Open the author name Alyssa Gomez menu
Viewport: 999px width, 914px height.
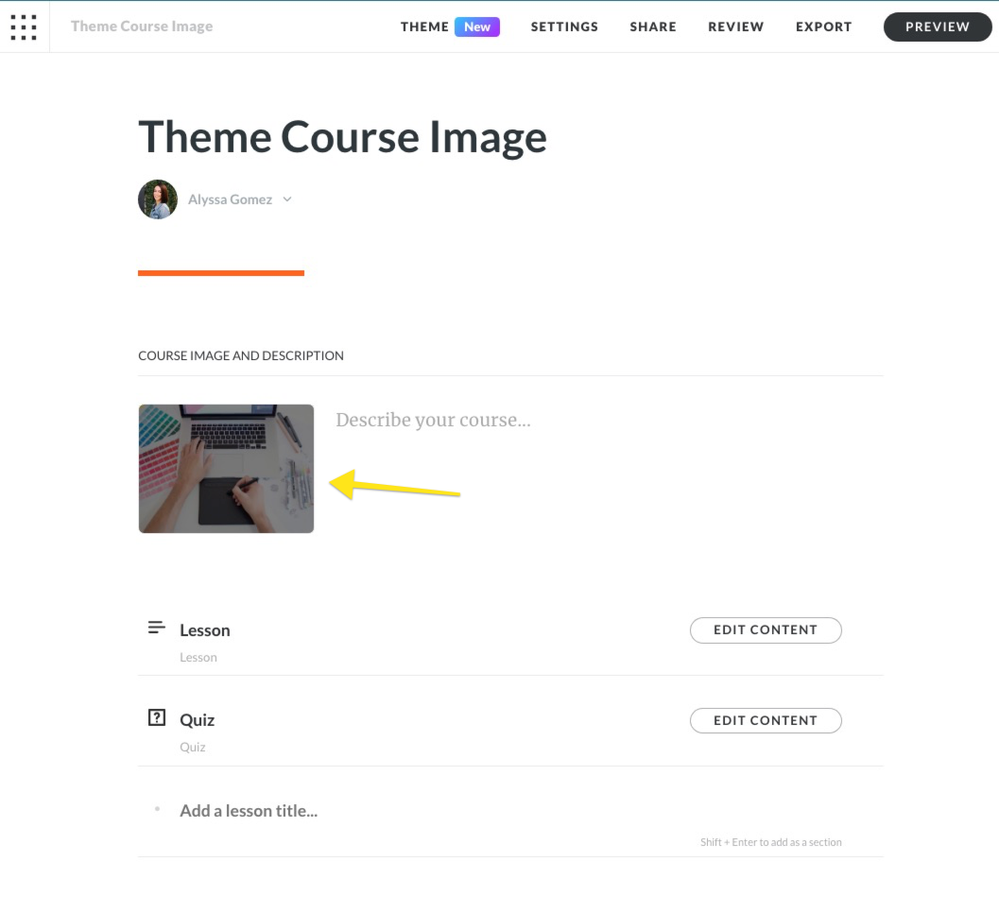tap(230, 200)
